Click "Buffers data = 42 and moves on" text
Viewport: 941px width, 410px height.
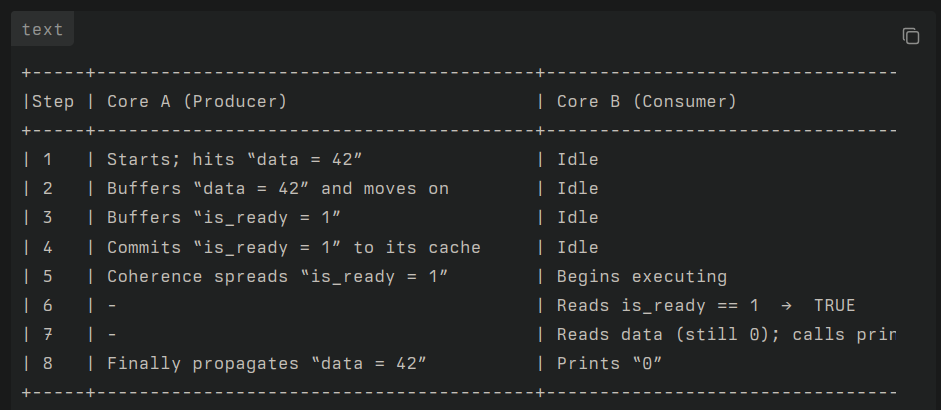pyautogui.click(x=278, y=188)
